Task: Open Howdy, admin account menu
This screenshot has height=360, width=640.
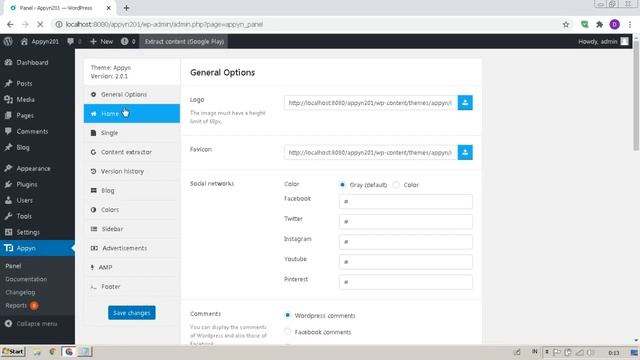Action: (x=603, y=41)
